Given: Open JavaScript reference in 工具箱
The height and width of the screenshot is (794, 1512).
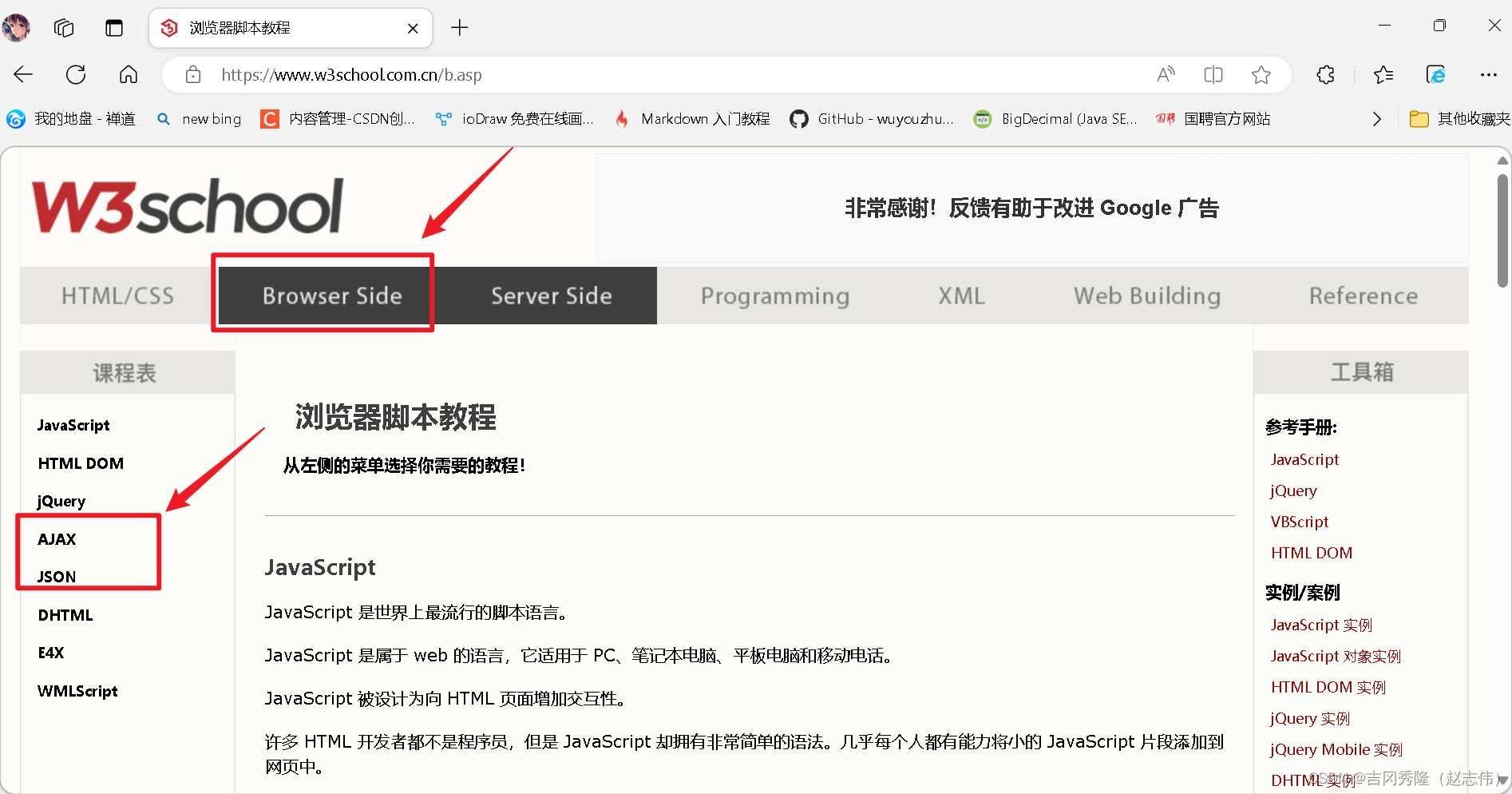Looking at the screenshot, I should pyautogui.click(x=1304, y=459).
